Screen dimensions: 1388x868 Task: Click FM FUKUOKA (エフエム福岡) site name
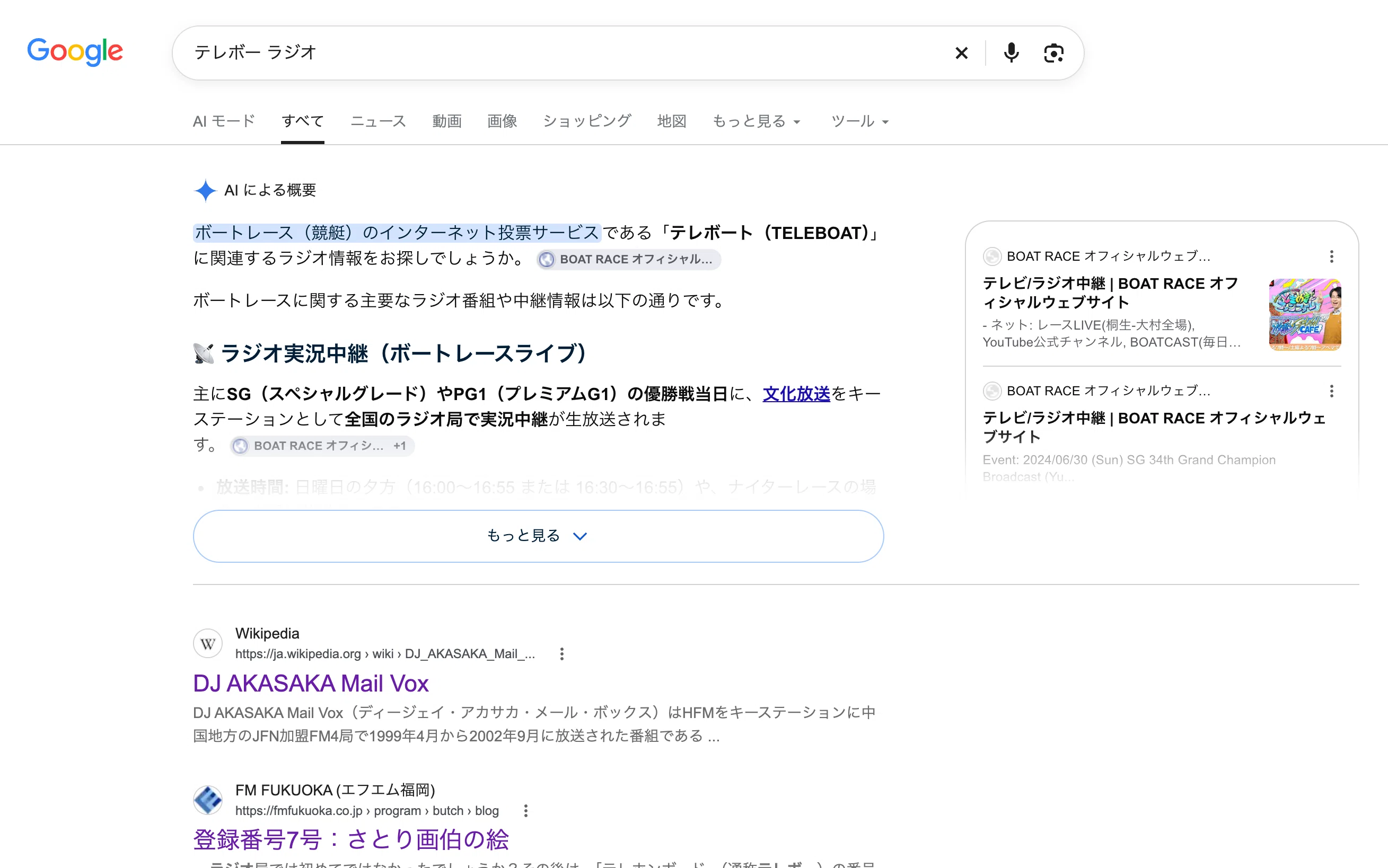[335, 790]
